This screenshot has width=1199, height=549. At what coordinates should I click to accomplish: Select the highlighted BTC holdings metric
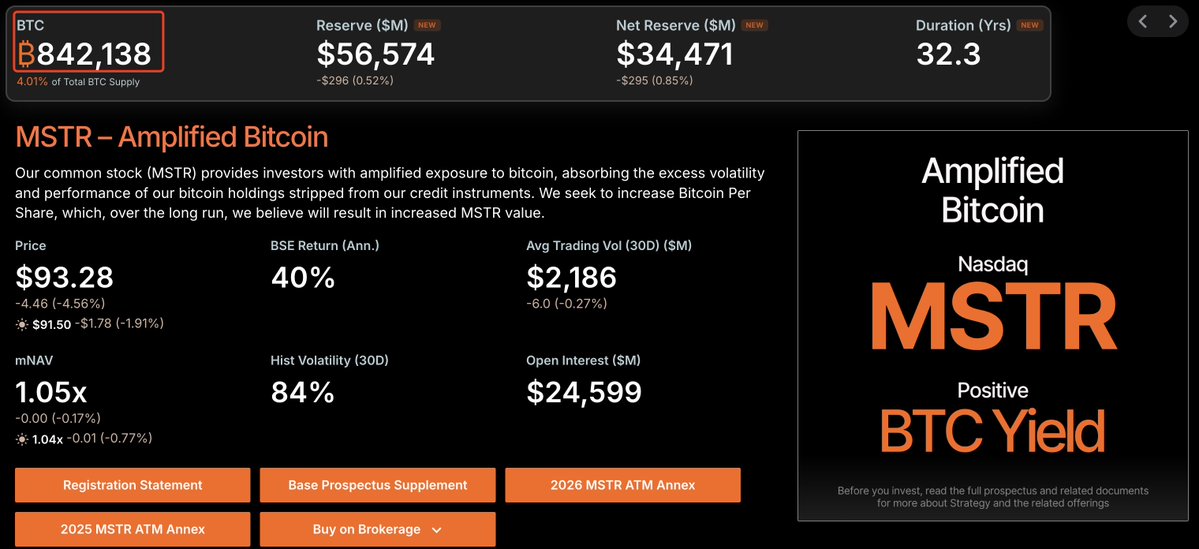coord(89,41)
